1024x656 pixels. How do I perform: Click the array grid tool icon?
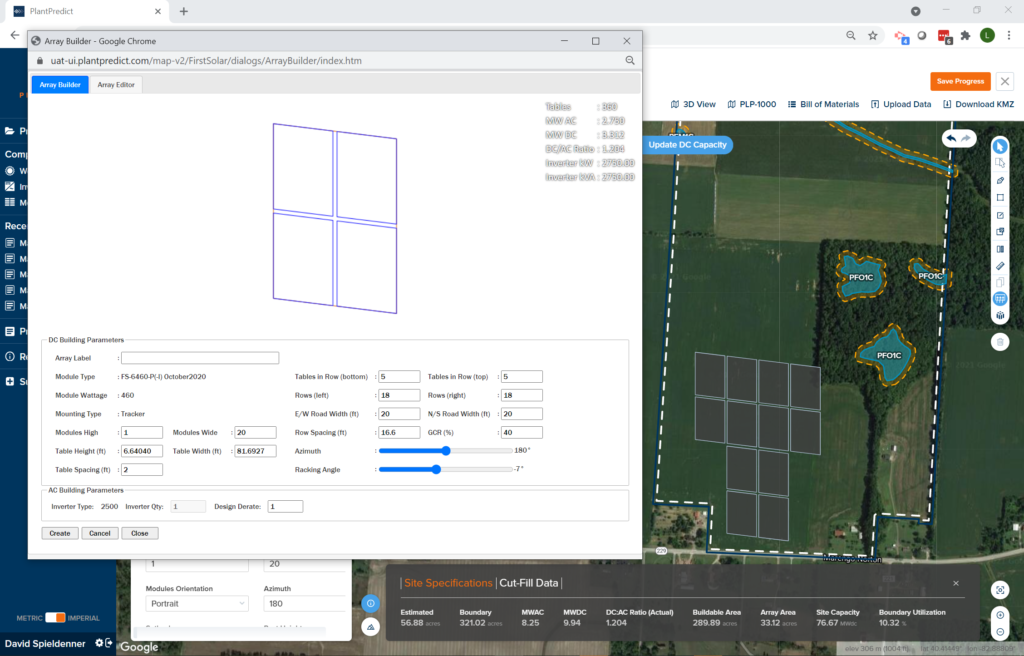point(999,299)
